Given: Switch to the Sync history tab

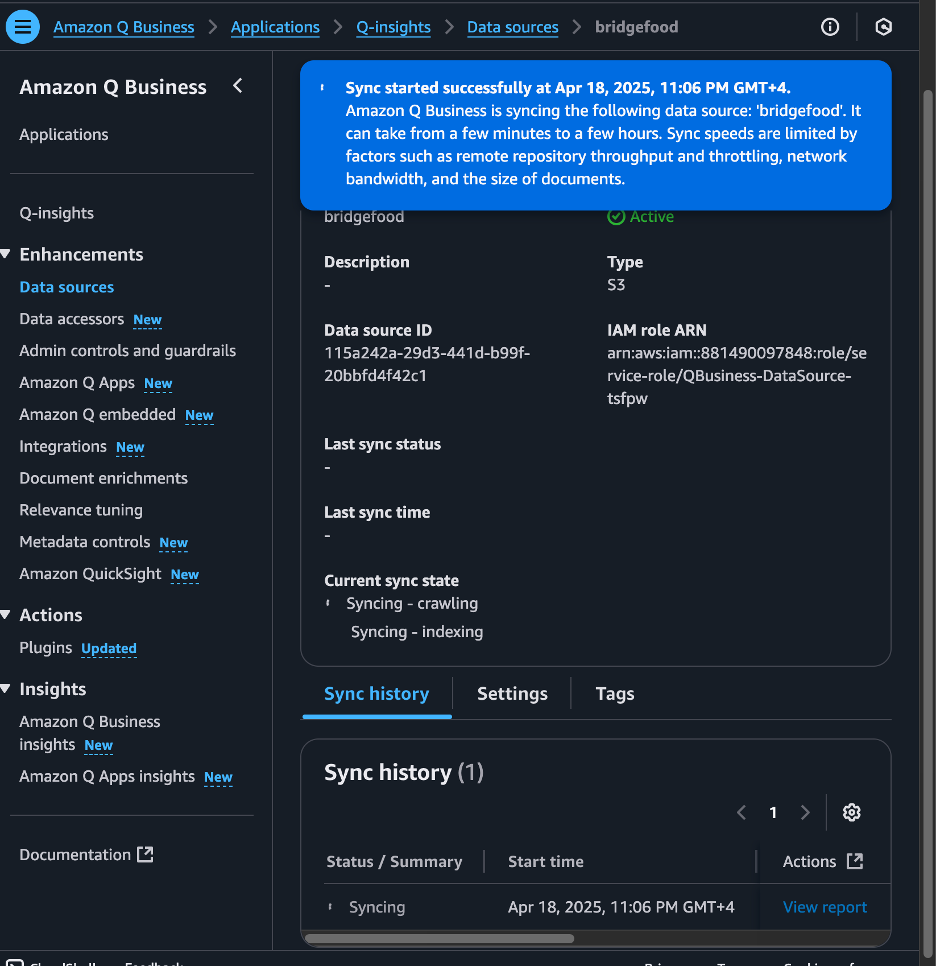Looking at the screenshot, I should click(376, 694).
